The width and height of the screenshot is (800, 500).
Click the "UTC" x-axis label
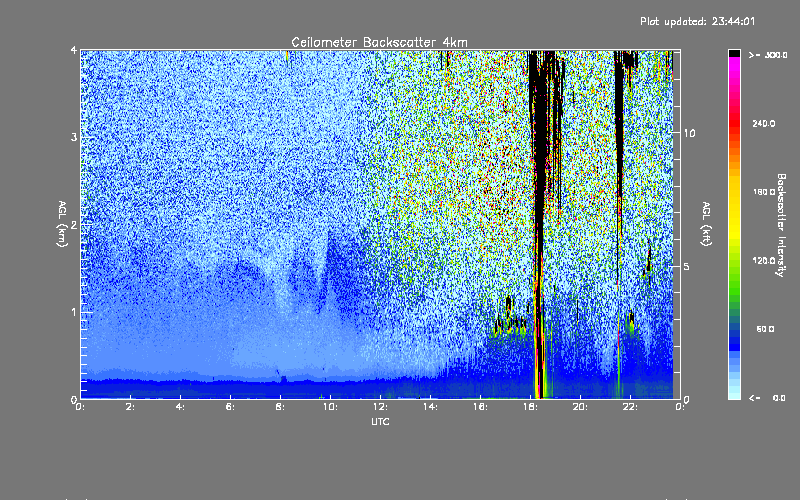coord(380,421)
